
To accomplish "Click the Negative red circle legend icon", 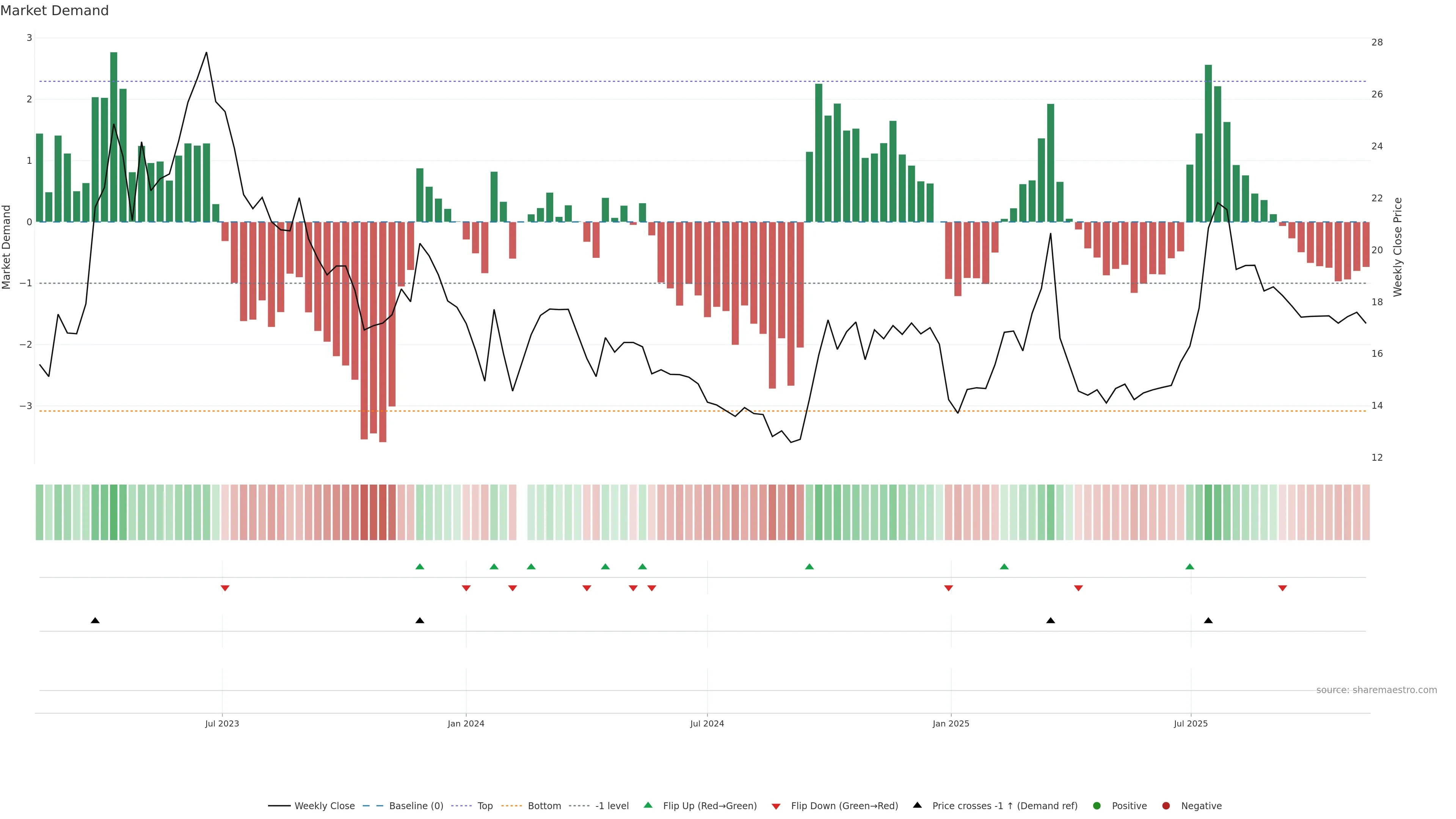I will (1166, 806).
